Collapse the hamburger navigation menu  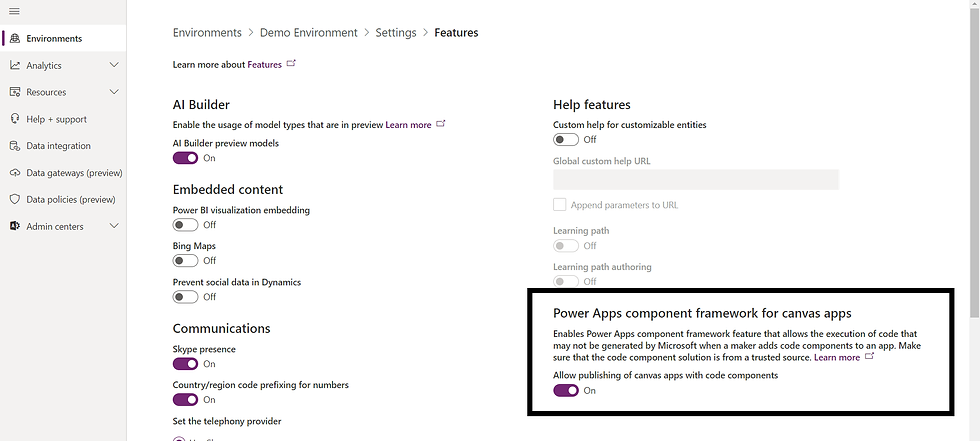pyautogui.click(x=14, y=12)
